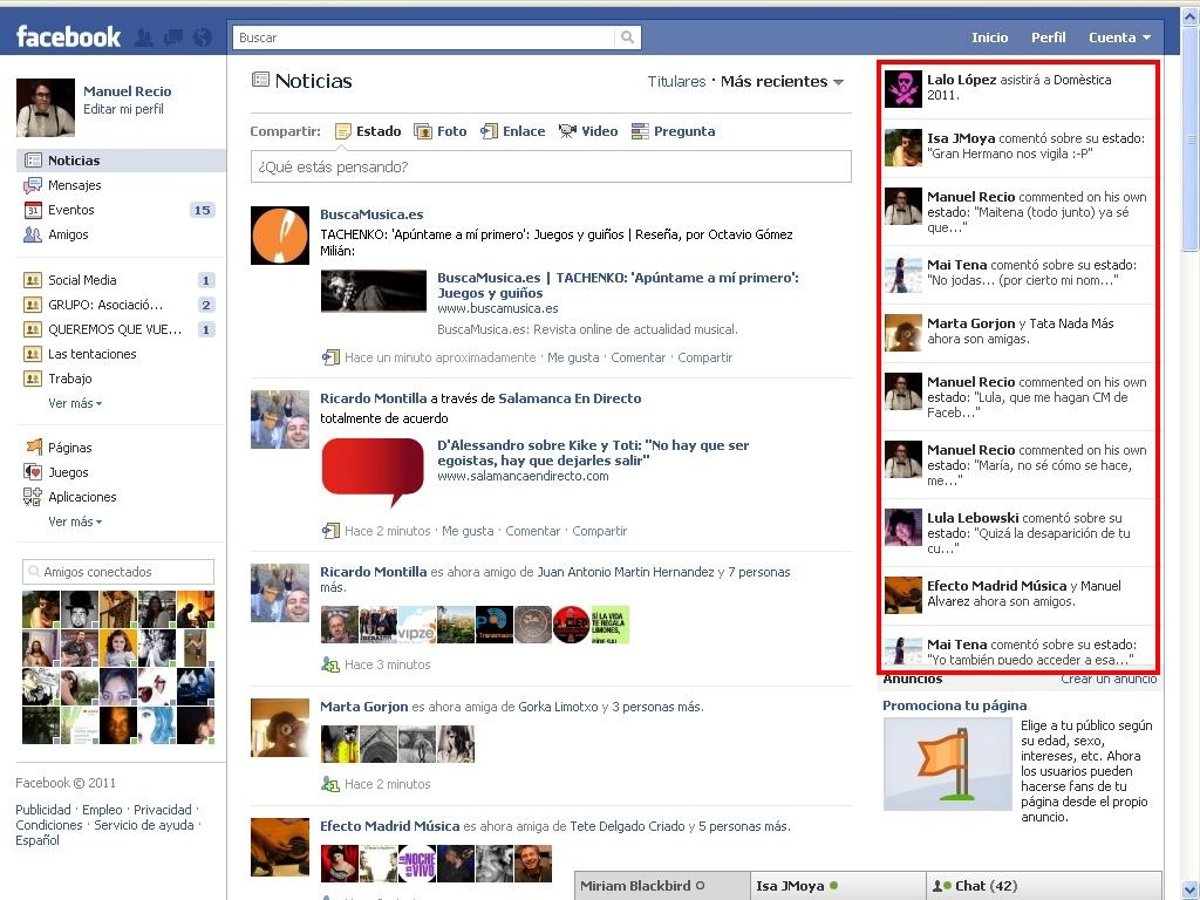Click the globe notifications icon

(x=203, y=38)
